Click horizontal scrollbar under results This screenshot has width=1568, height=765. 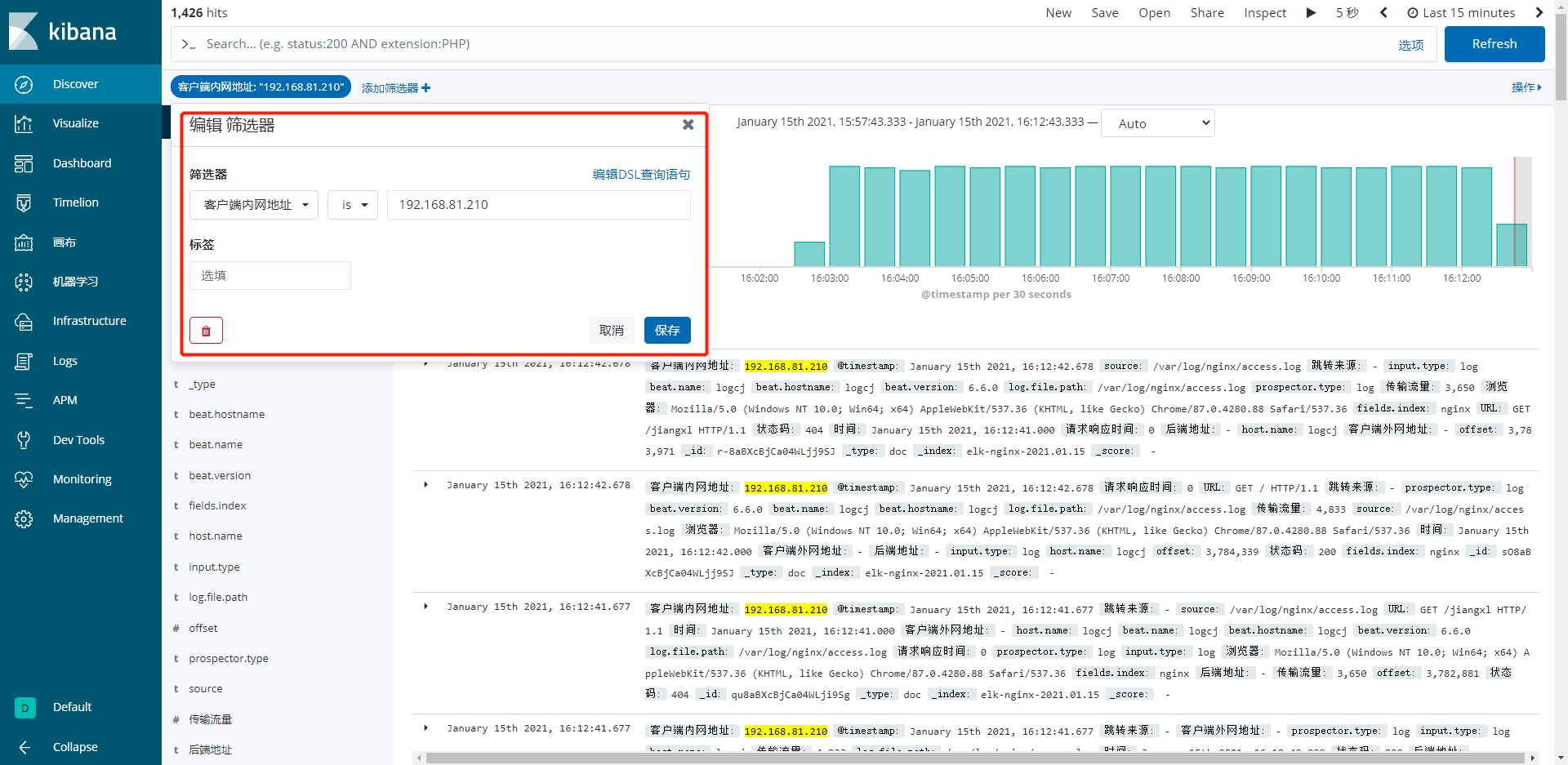[x=976, y=758]
